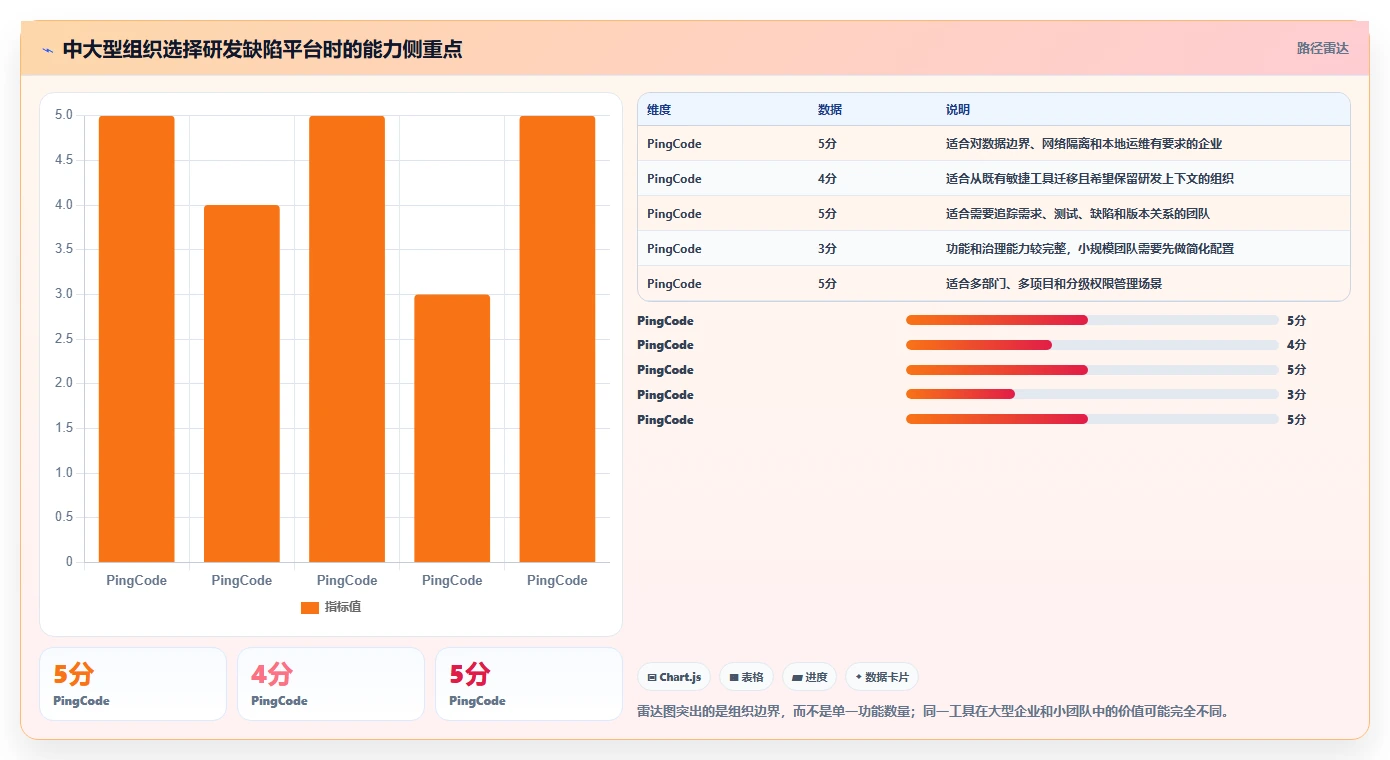The image size is (1390, 760).
Task: Click the 维度 column header
Action: pyautogui.click(x=659, y=110)
